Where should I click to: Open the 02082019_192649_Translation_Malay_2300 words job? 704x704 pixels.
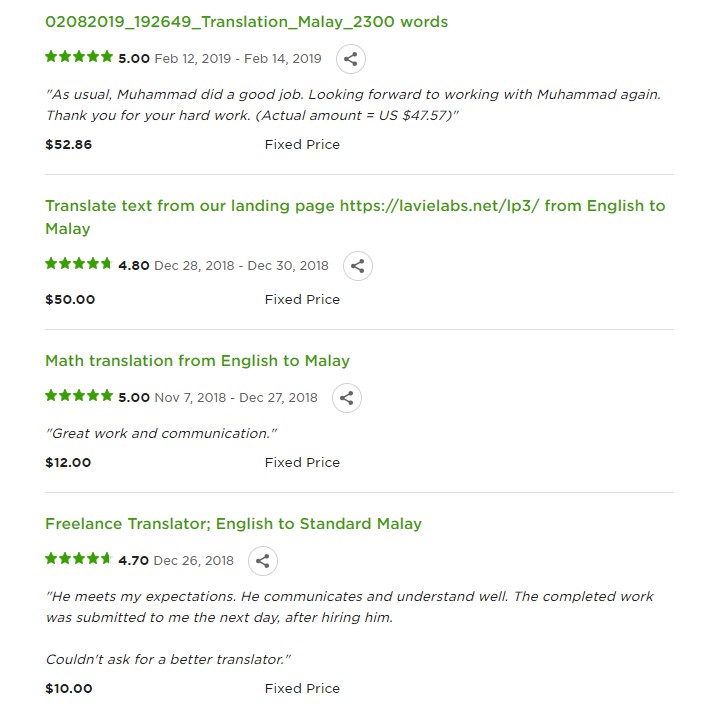pos(246,22)
